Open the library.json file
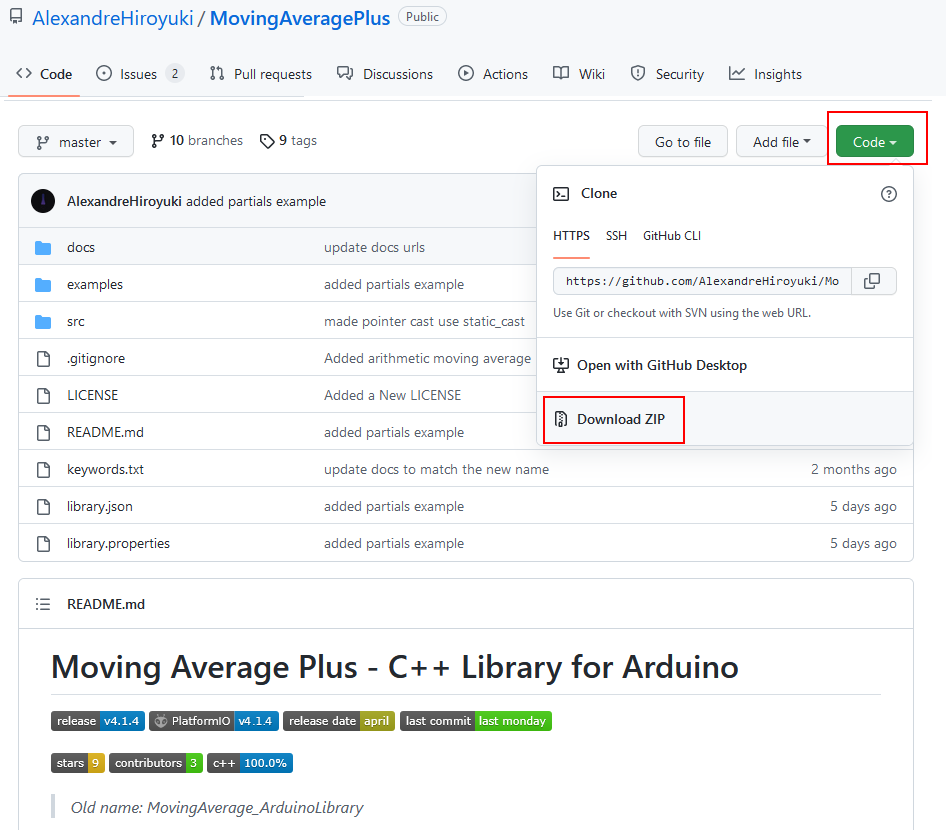The image size is (946, 830). pos(100,507)
